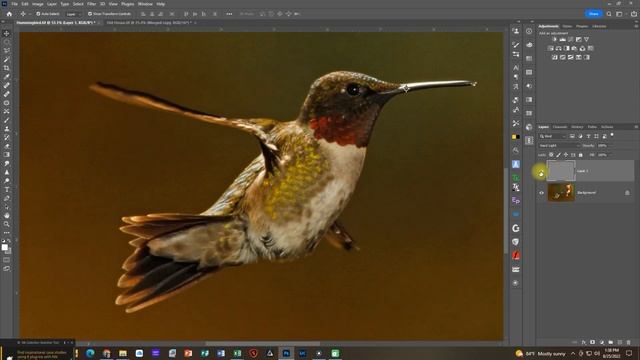Select the Eyedropper tool
Viewport: 640px width, 360px height.
pos(7,77)
